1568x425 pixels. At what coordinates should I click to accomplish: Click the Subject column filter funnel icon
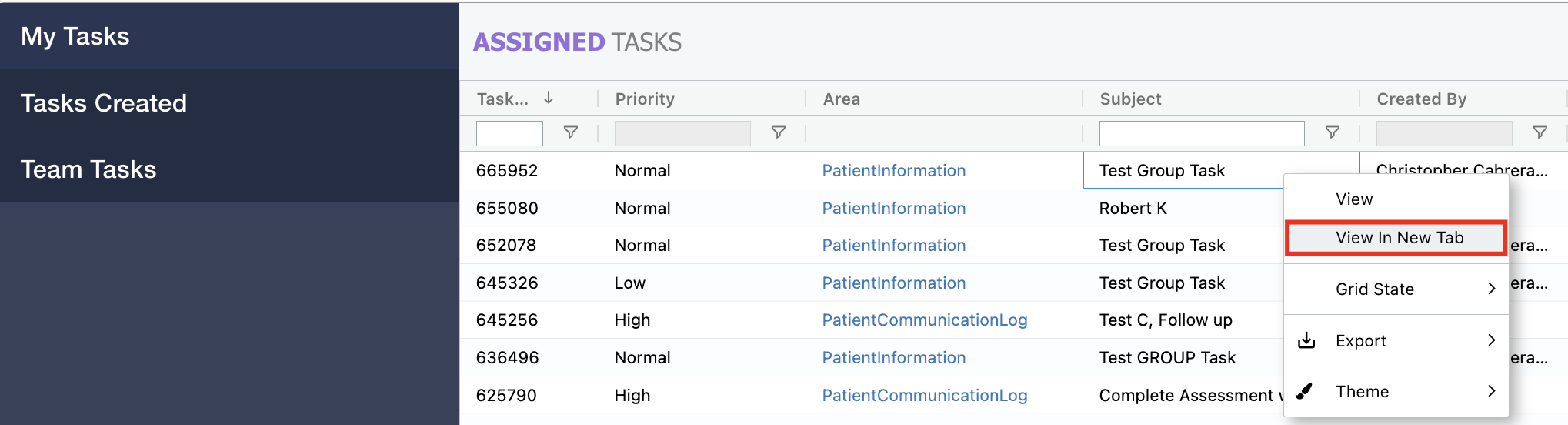(x=1333, y=132)
